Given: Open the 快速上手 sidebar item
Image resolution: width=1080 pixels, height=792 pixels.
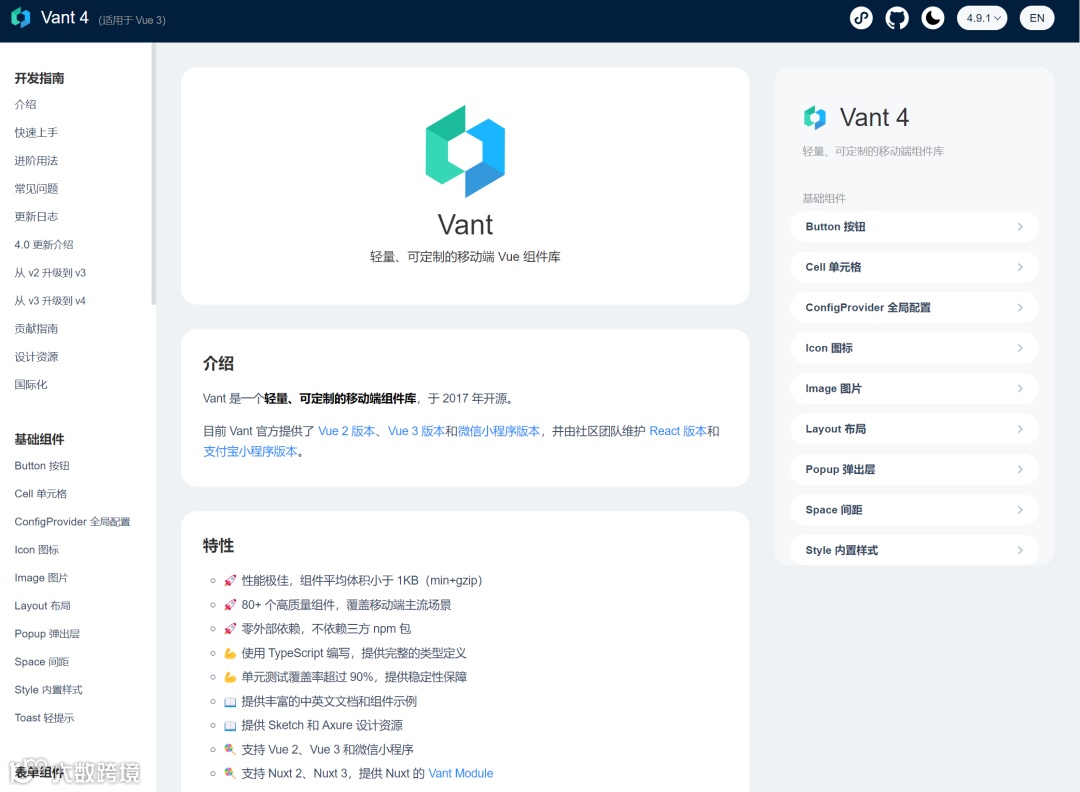Looking at the screenshot, I should [x=37, y=132].
